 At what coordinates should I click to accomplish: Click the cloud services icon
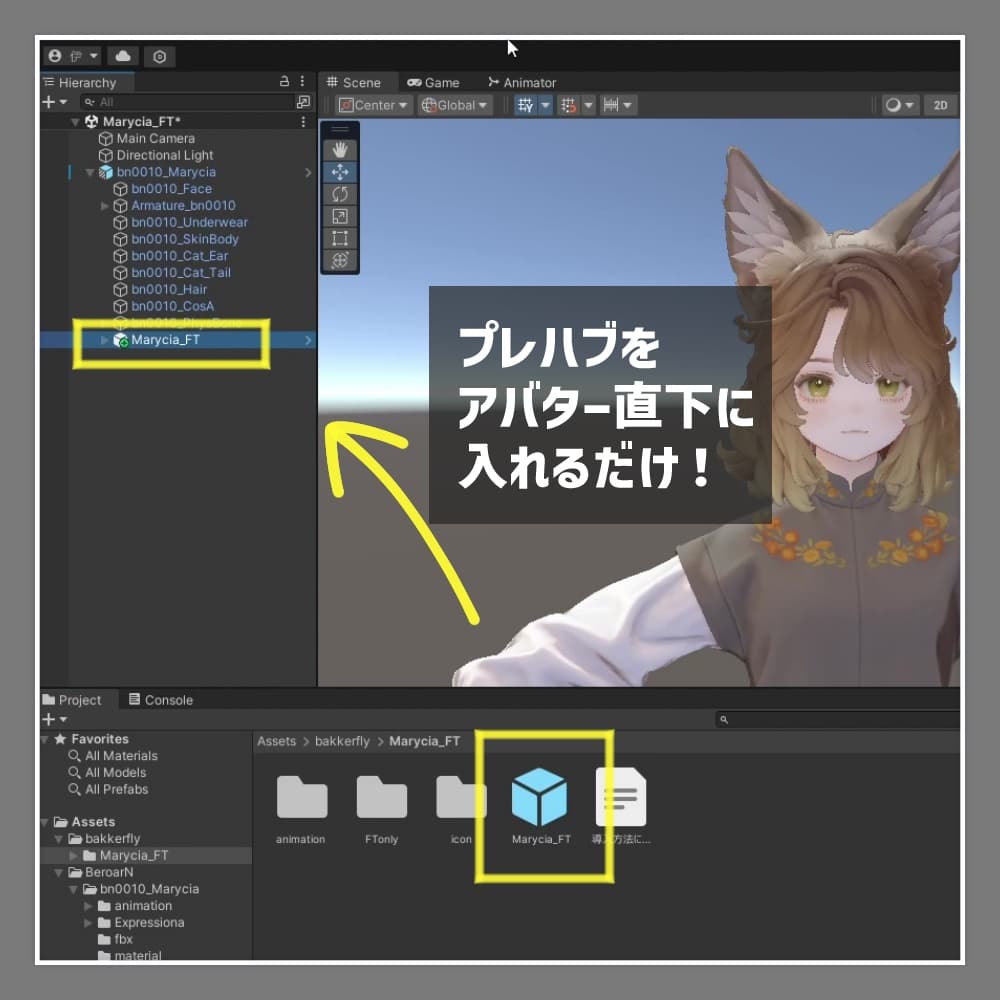pyautogui.click(x=123, y=56)
